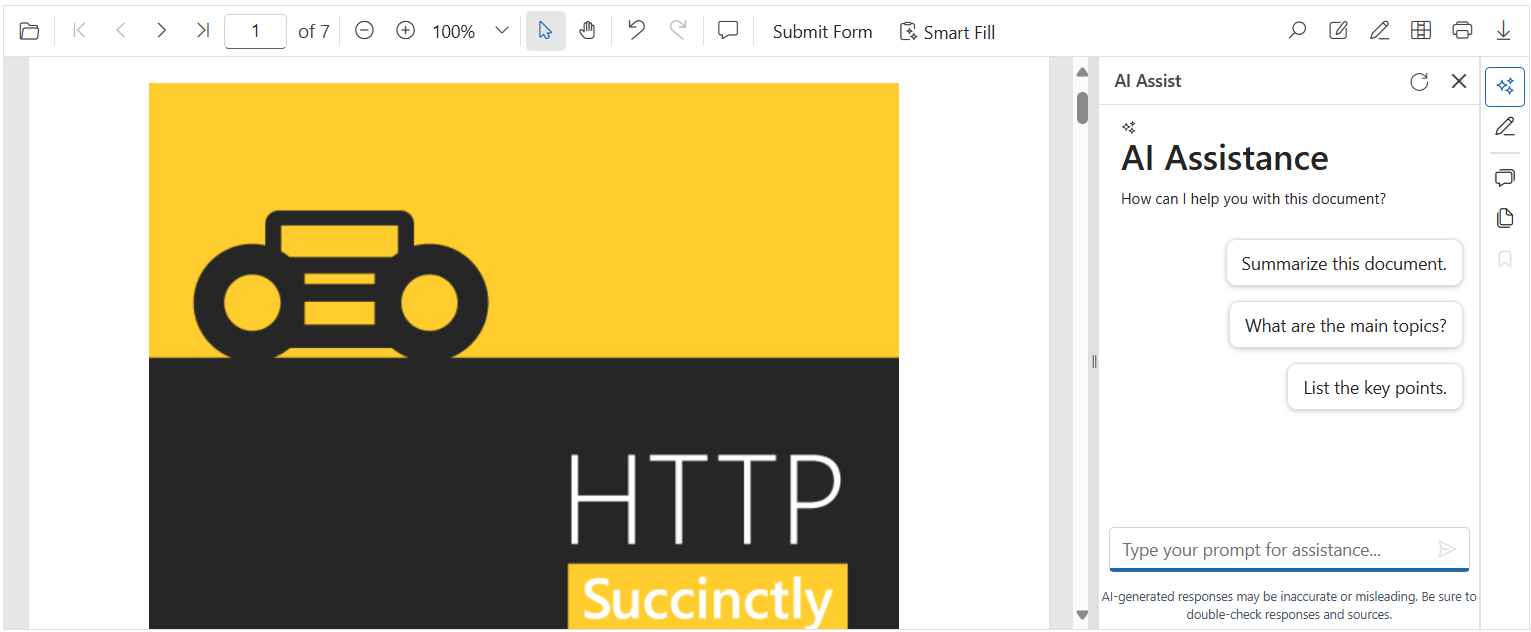Open the bookmarks icon in right sidebar

click(1505, 259)
